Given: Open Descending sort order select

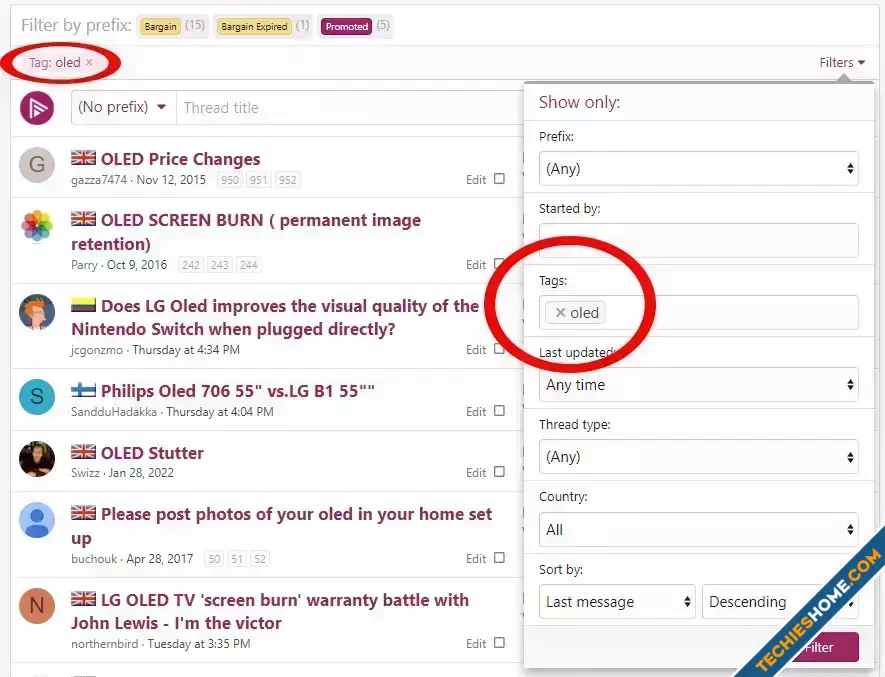Looking at the screenshot, I should click(780, 601).
